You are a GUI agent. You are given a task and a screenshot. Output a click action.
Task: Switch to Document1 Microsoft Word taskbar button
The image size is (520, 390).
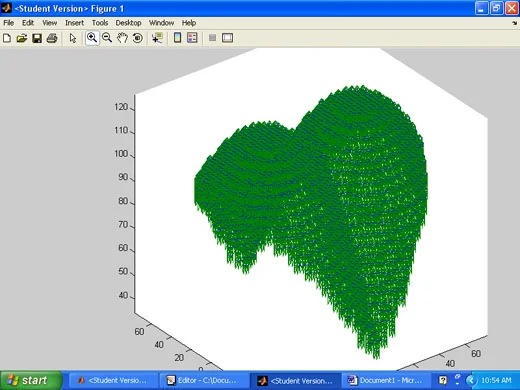tap(385, 380)
